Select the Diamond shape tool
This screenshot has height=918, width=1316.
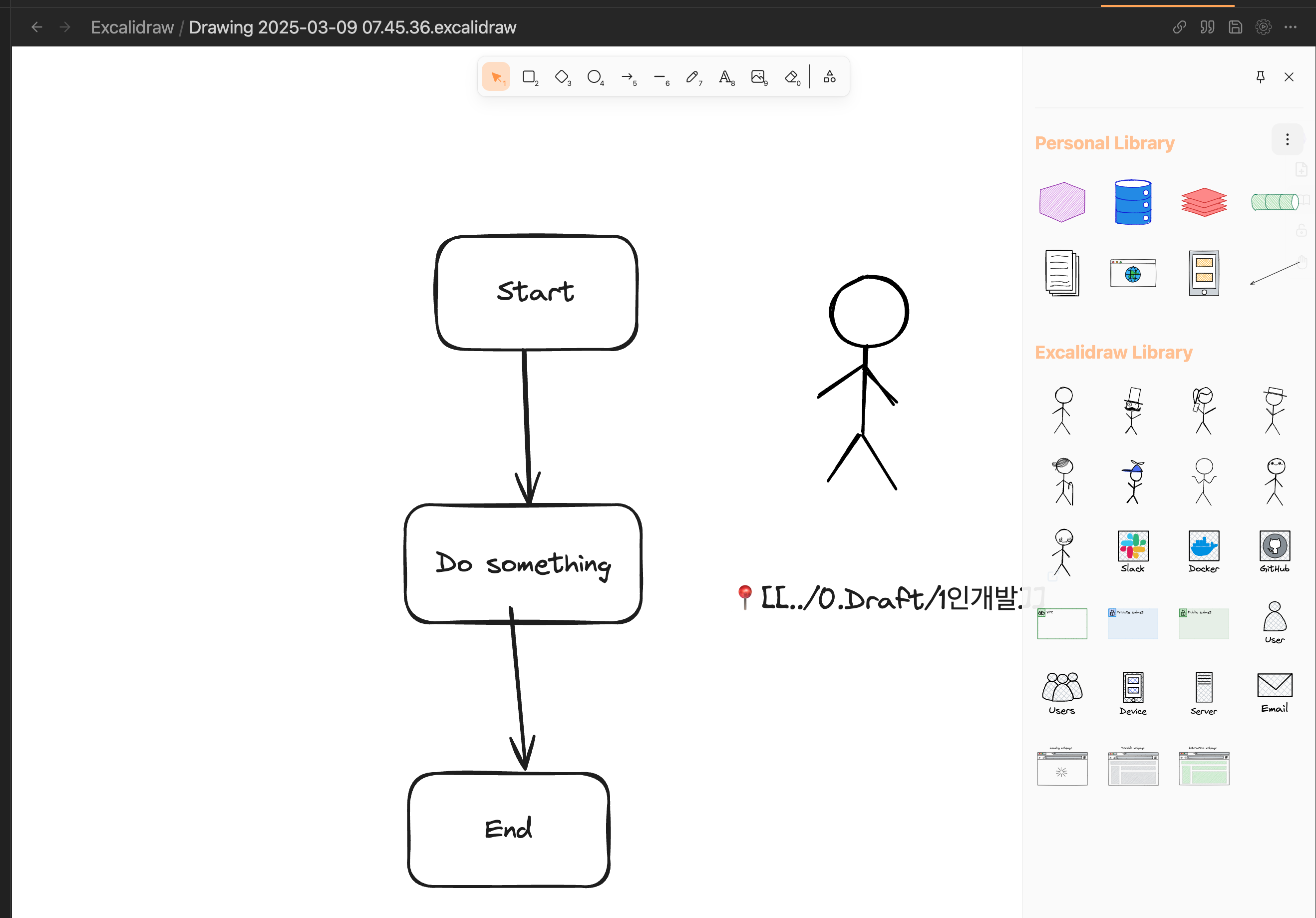coord(562,77)
